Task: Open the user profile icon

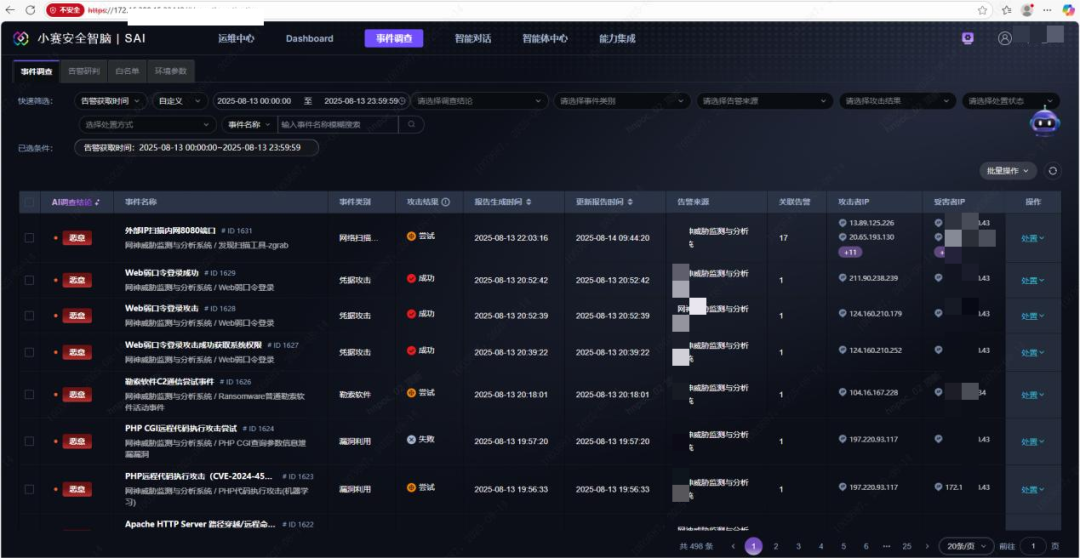Action: (1004, 38)
